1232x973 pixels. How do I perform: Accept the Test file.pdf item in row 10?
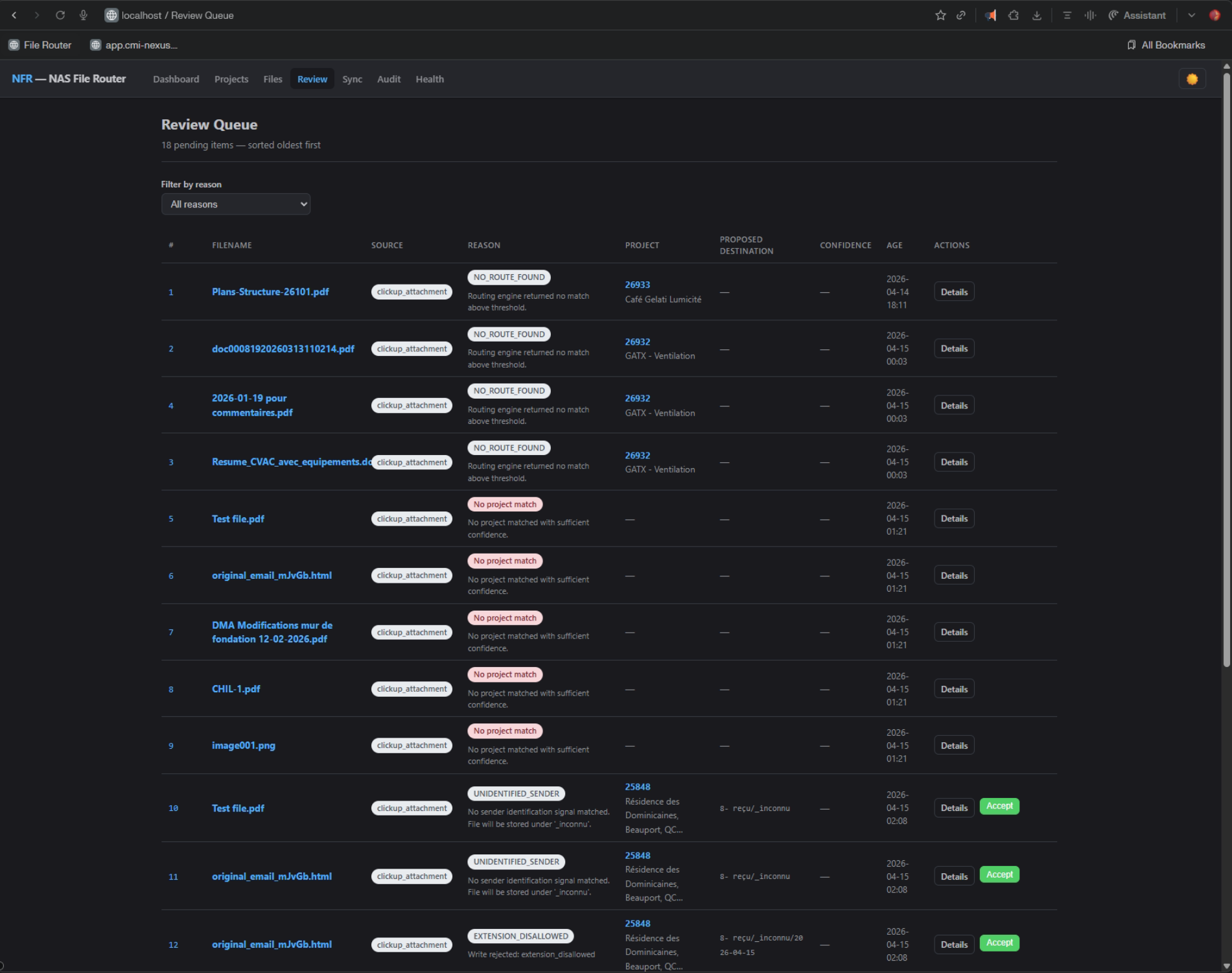coord(999,806)
